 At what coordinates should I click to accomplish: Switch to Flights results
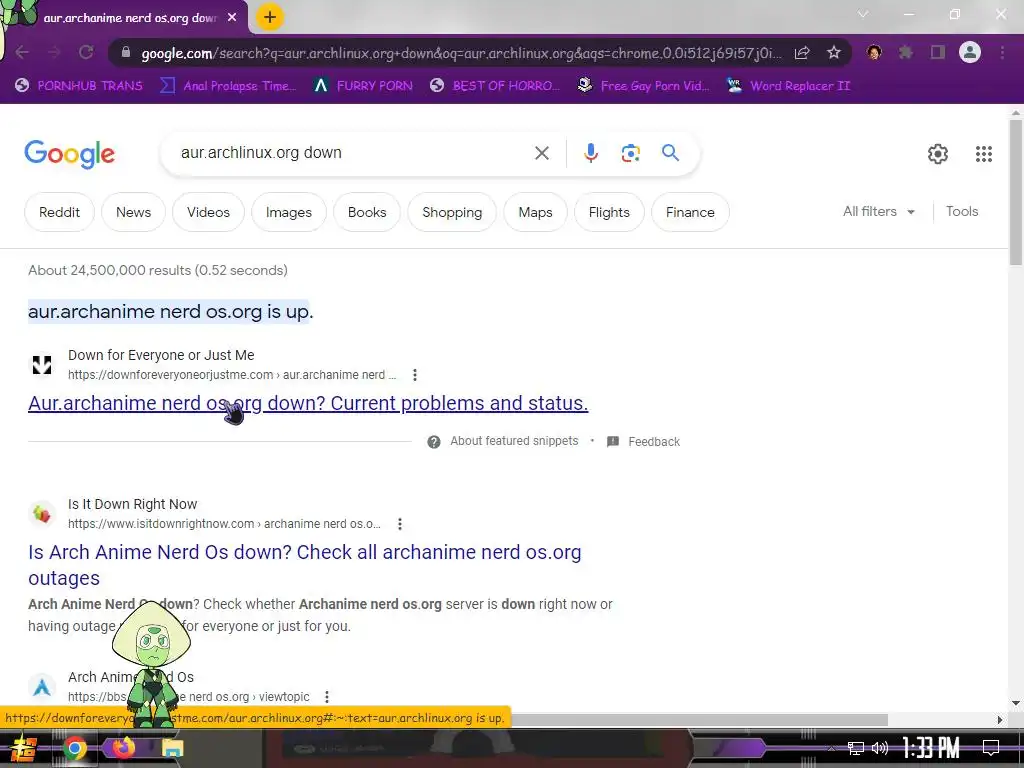609,212
